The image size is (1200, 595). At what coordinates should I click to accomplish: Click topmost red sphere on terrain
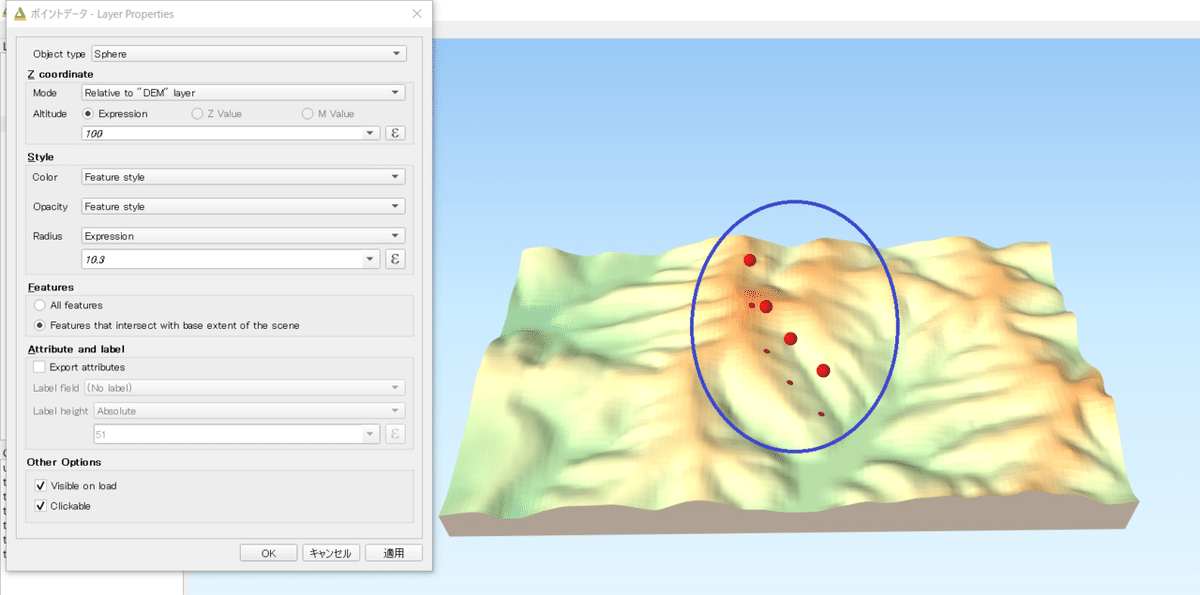click(749, 260)
